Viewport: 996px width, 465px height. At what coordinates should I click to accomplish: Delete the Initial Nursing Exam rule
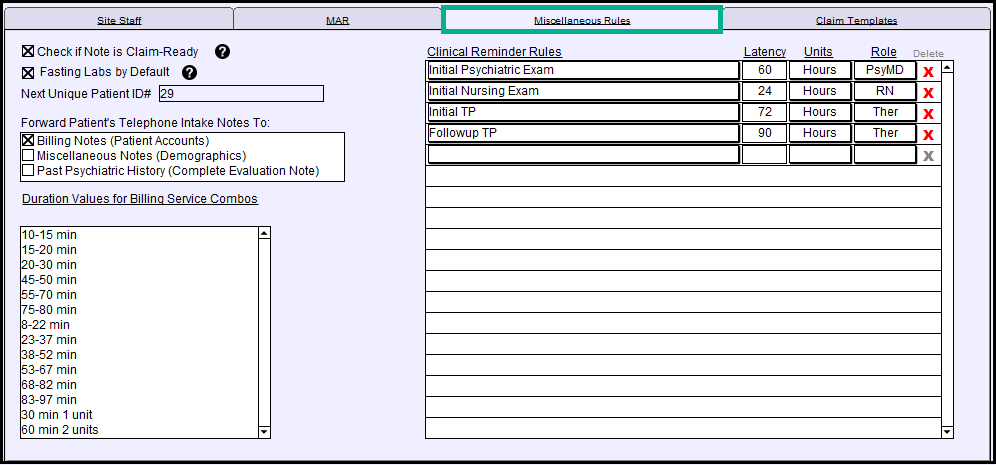point(928,92)
